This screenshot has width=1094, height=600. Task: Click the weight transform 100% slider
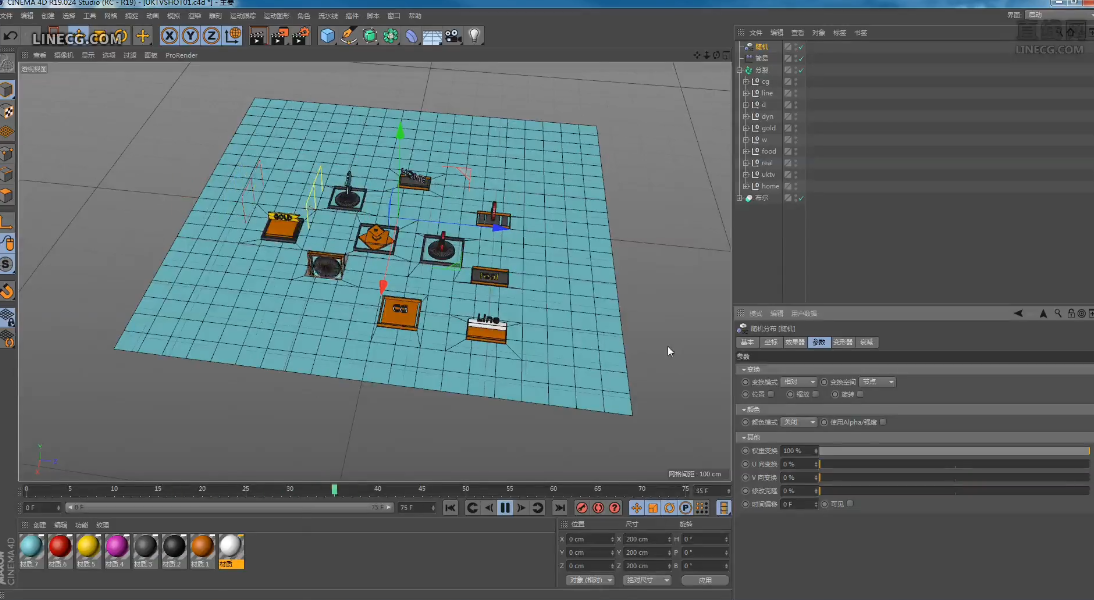pyautogui.click(x=954, y=451)
